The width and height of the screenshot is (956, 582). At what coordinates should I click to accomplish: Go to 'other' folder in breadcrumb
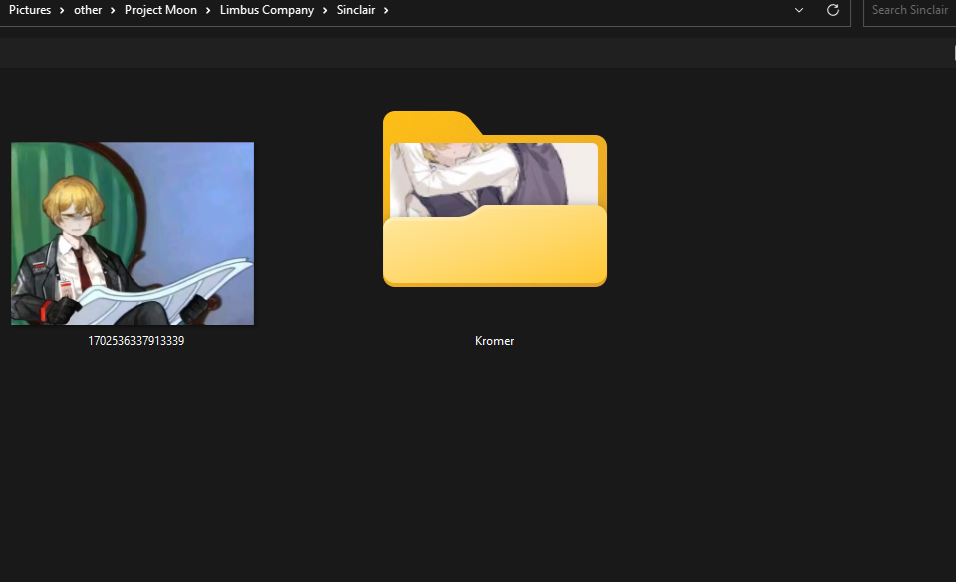88,10
